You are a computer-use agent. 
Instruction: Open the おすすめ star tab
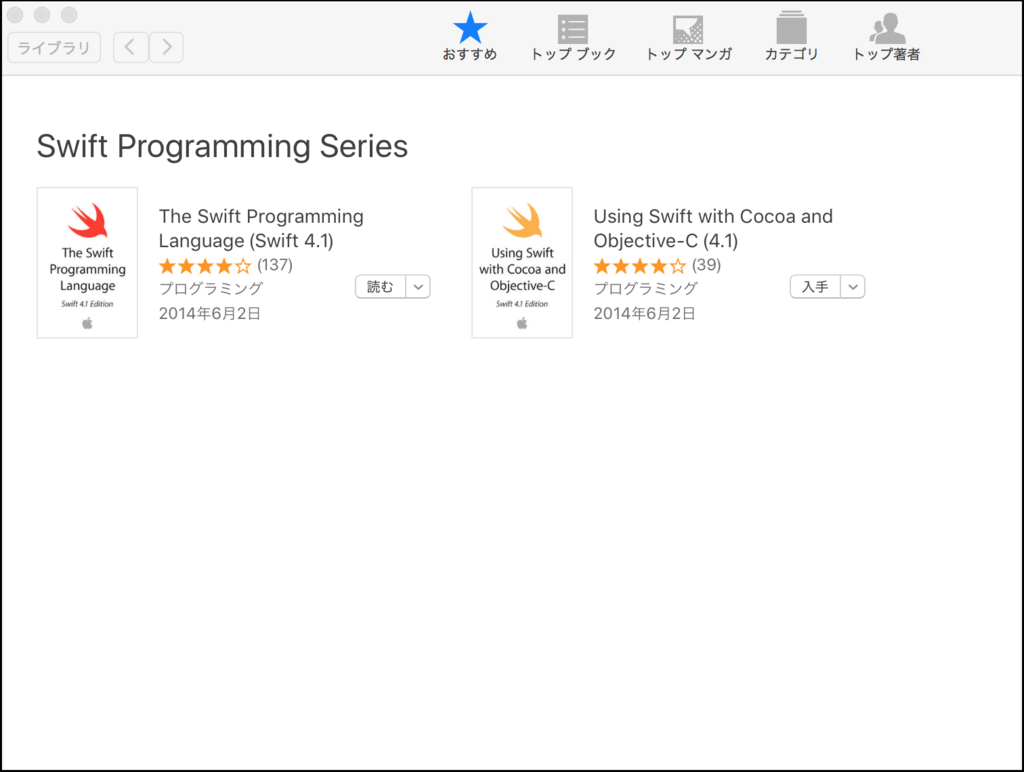(x=470, y=37)
